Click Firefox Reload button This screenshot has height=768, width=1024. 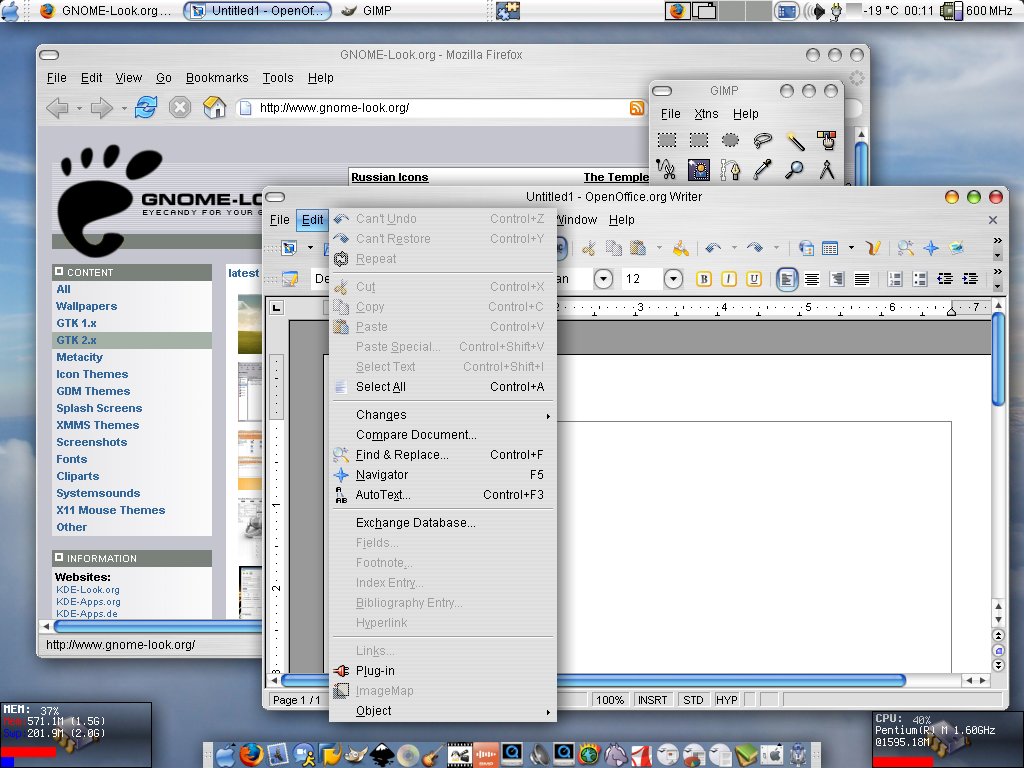(x=146, y=107)
